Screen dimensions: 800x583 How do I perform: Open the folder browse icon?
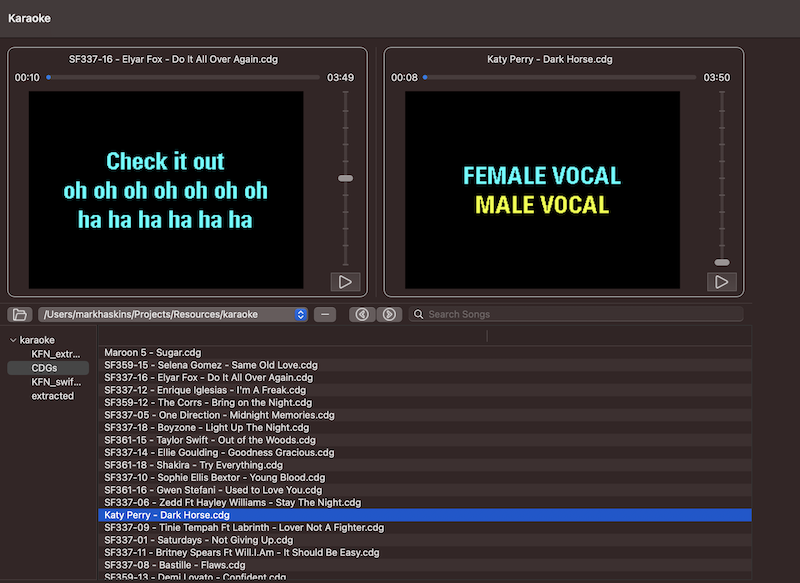(x=20, y=314)
